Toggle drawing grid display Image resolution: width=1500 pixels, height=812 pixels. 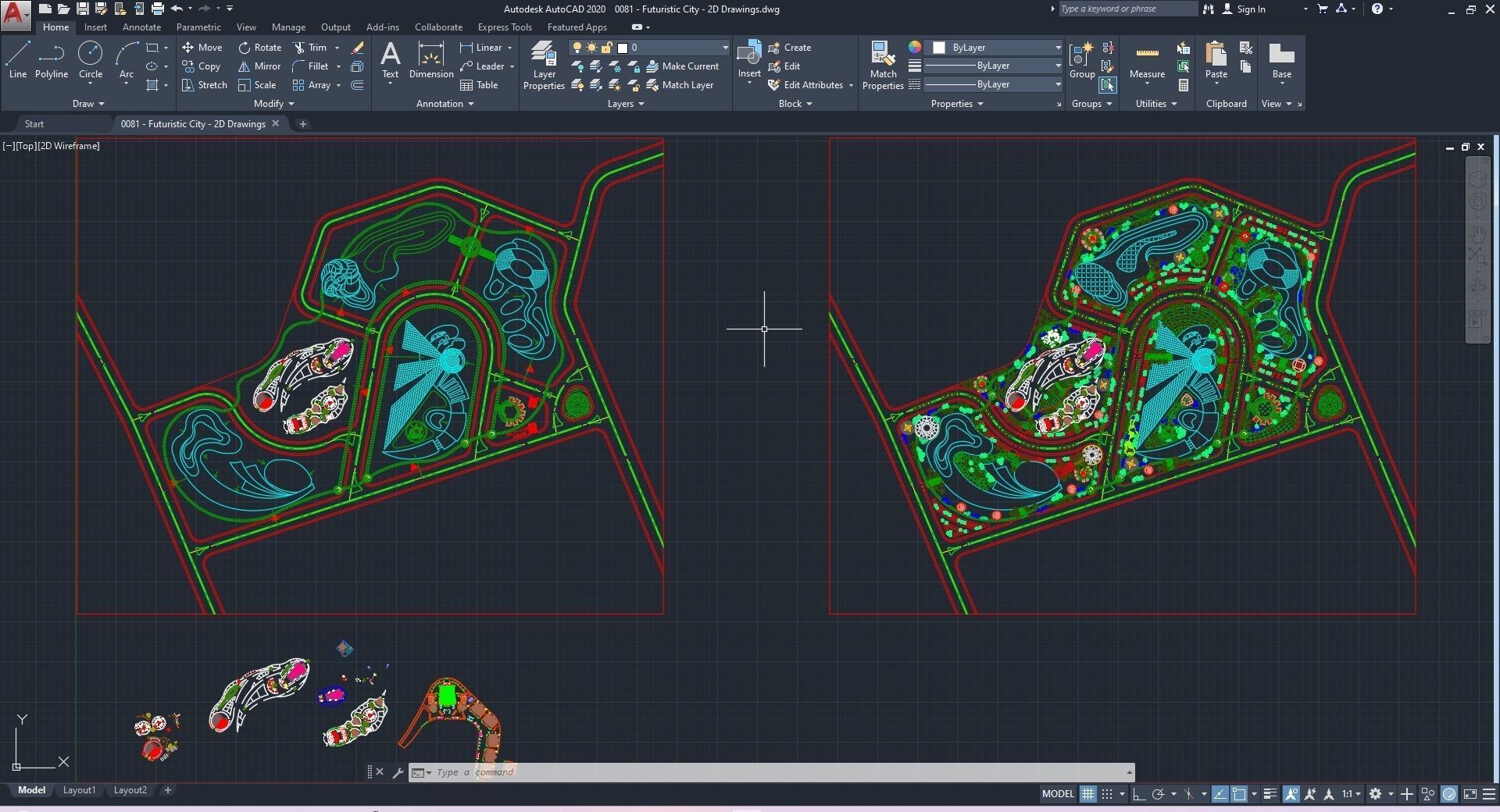click(x=1087, y=794)
